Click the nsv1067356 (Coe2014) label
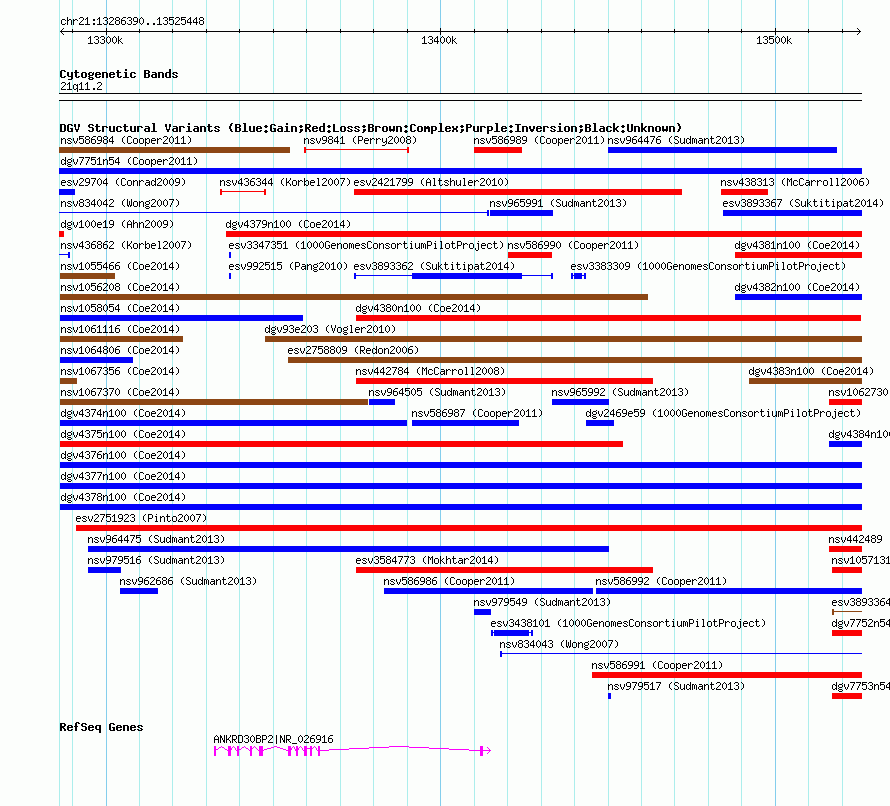The width and height of the screenshot is (890, 806). click(x=120, y=371)
